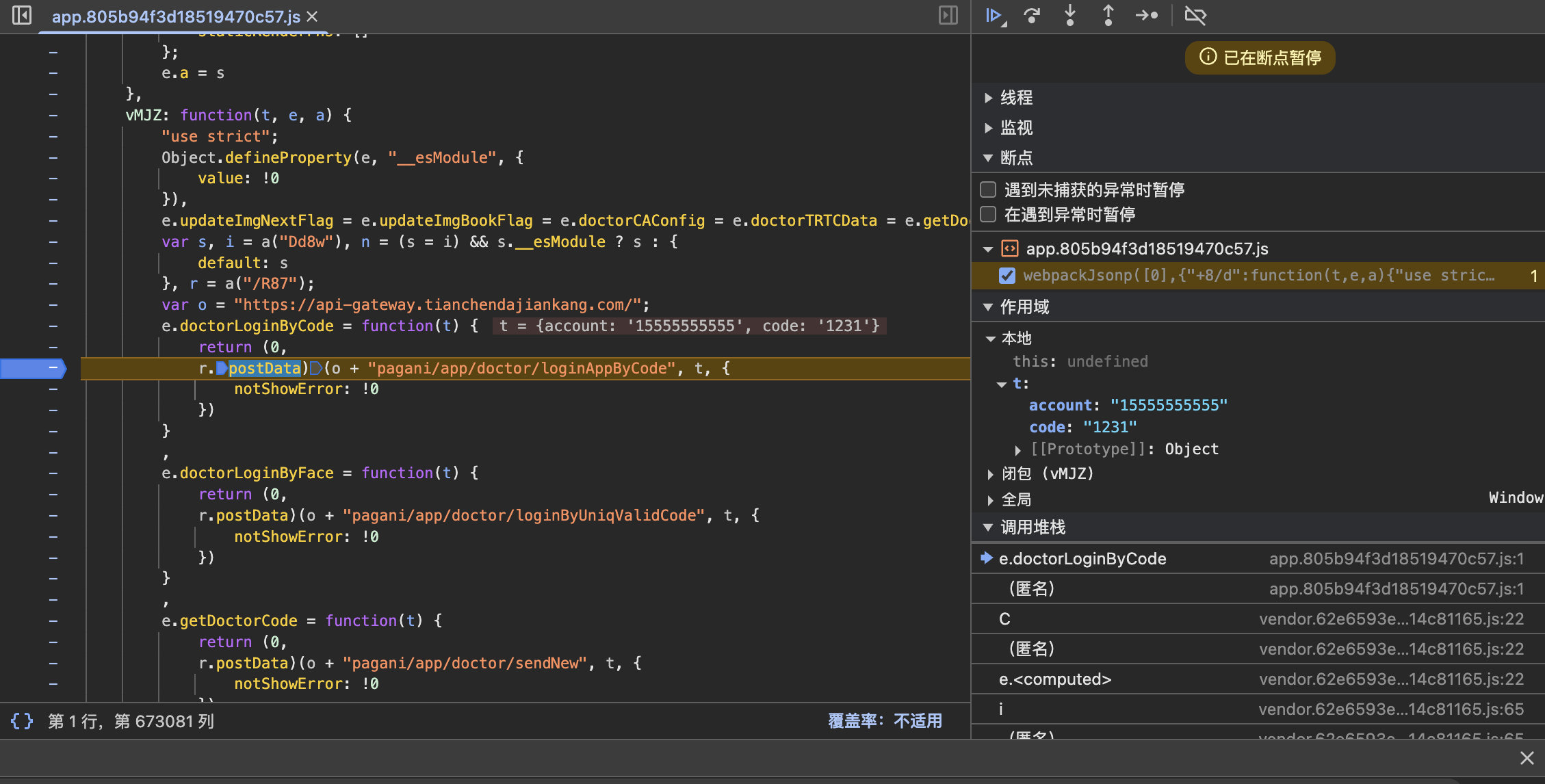
Task: Toggle the file navigator sidebar
Action: click(x=22, y=15)
